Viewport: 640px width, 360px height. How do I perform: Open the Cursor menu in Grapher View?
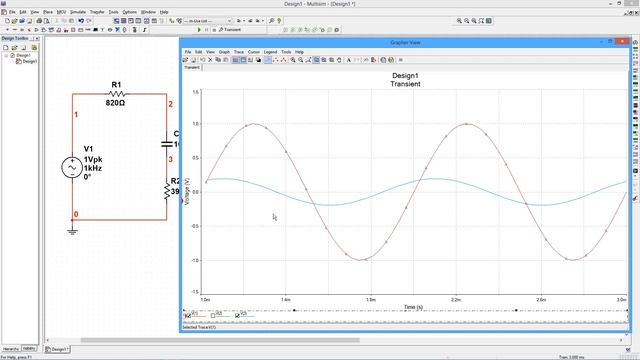pyautogui.click(x=253, y=52)
